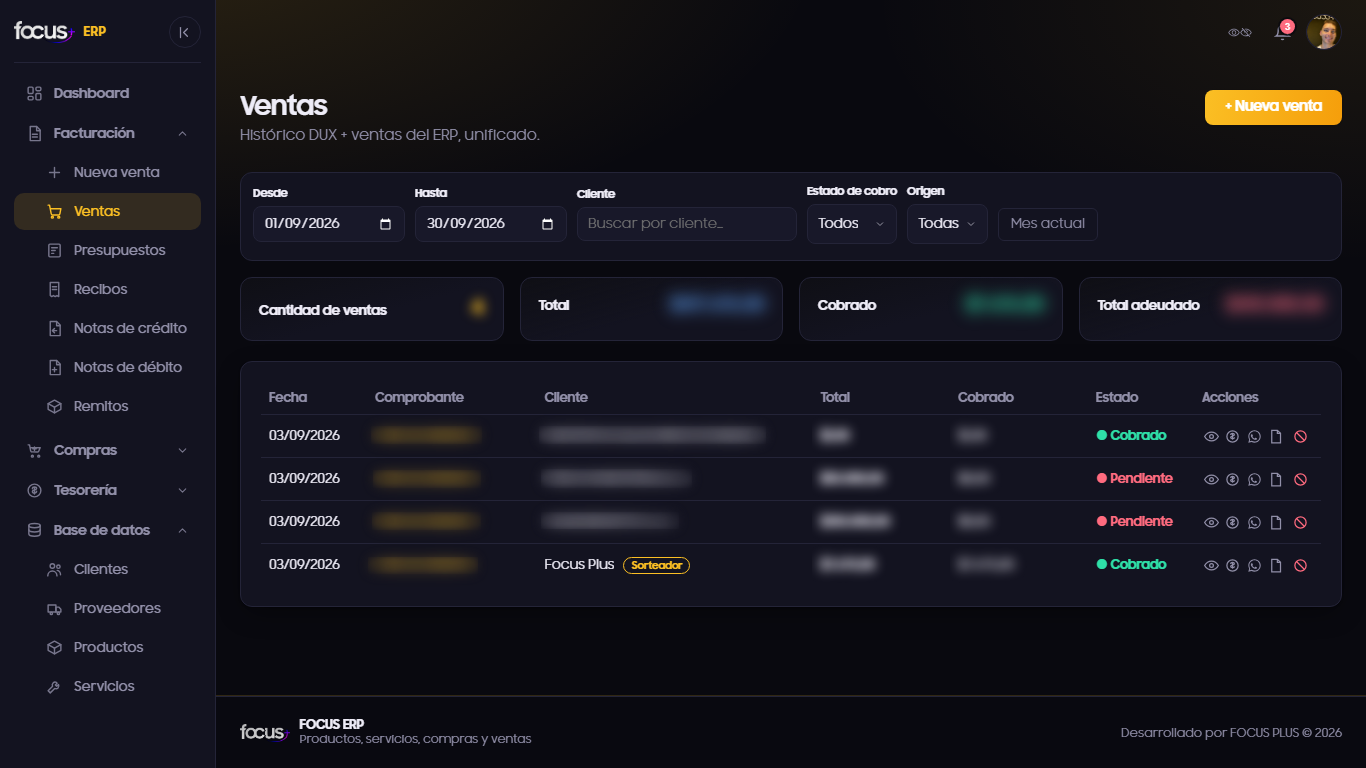Image resolution: width=1366 pixels, height=768 pixels.
Task: Click the yellow Nueva venta button
Action: tap(1273, 107)
